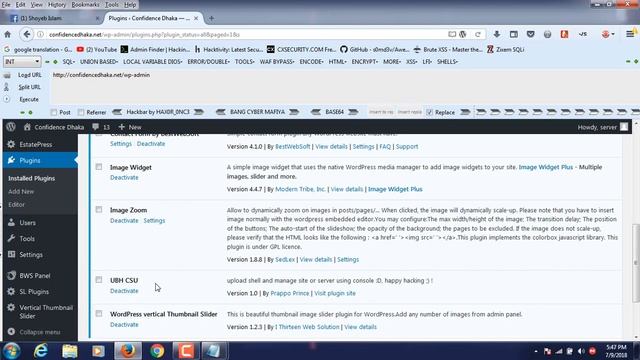Screen dimensions: 640x360
Task: Click the browser address bar
Action: tap(245, 35)
